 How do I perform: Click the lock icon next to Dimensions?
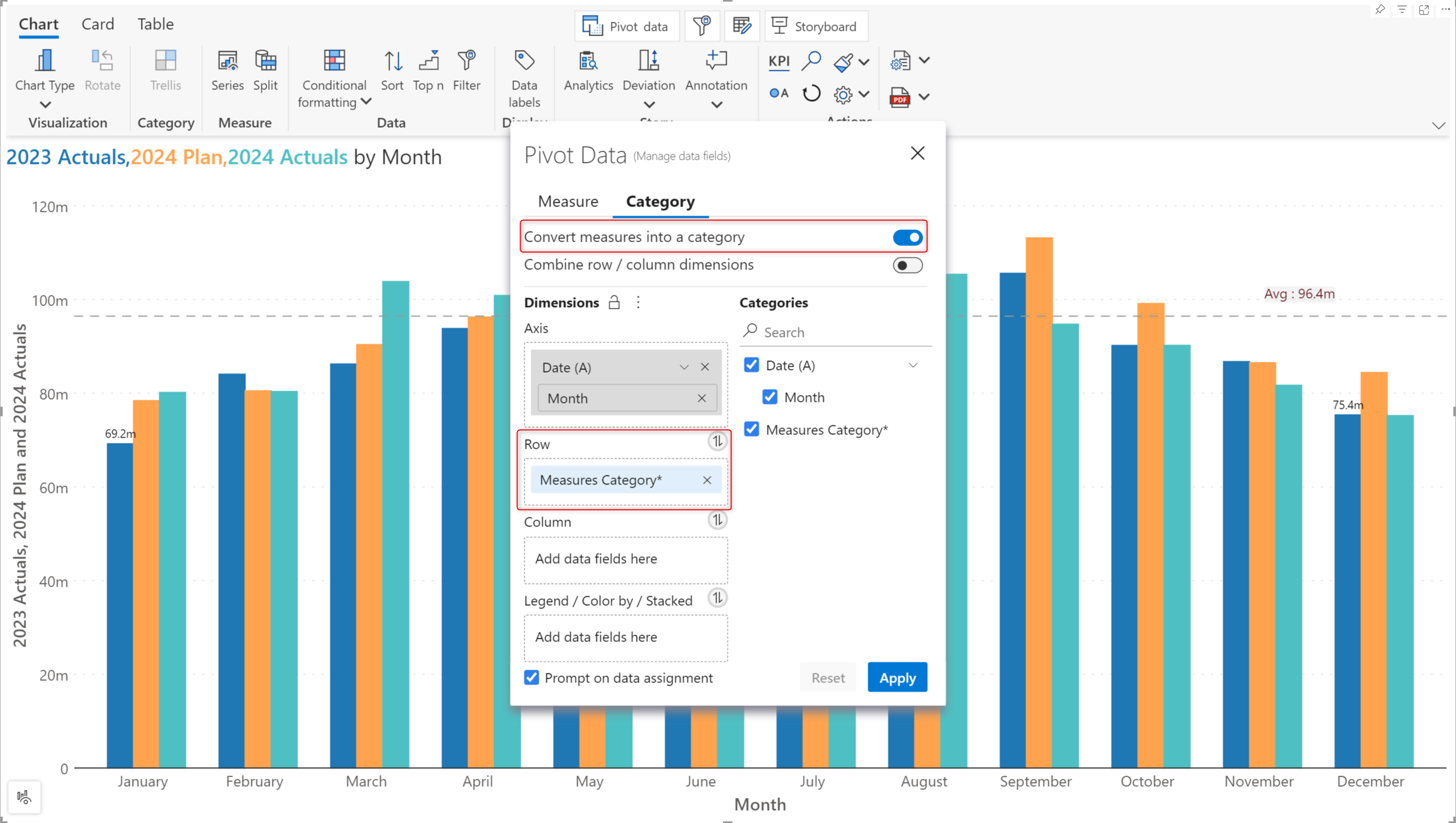(x=614, y=302)
